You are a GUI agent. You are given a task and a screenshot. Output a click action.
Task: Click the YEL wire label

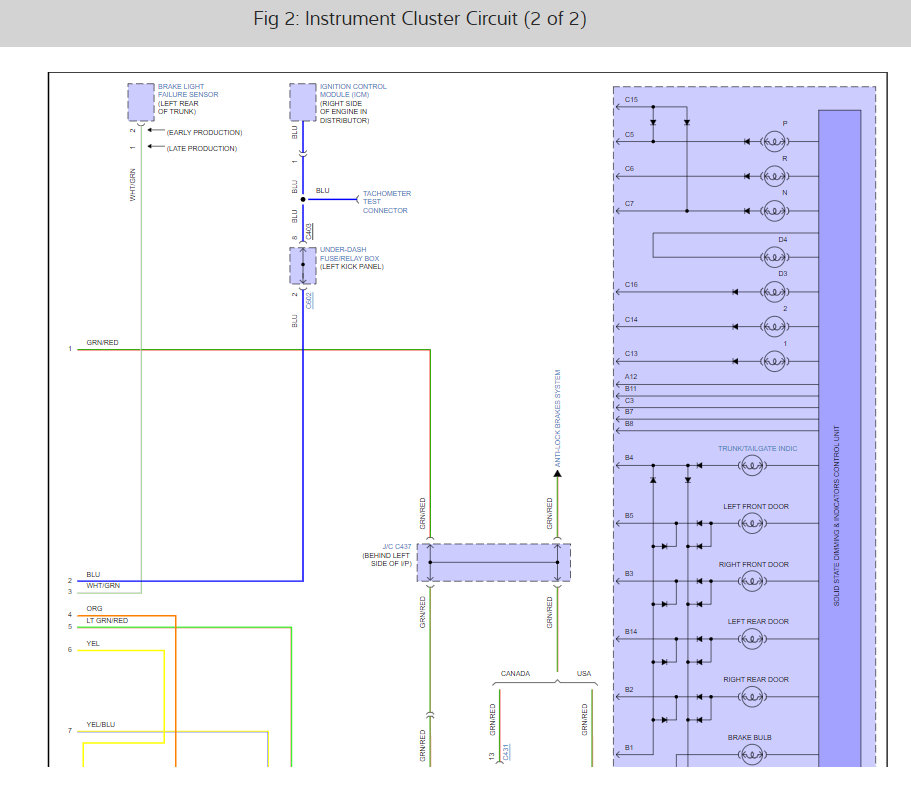point(93,644)
